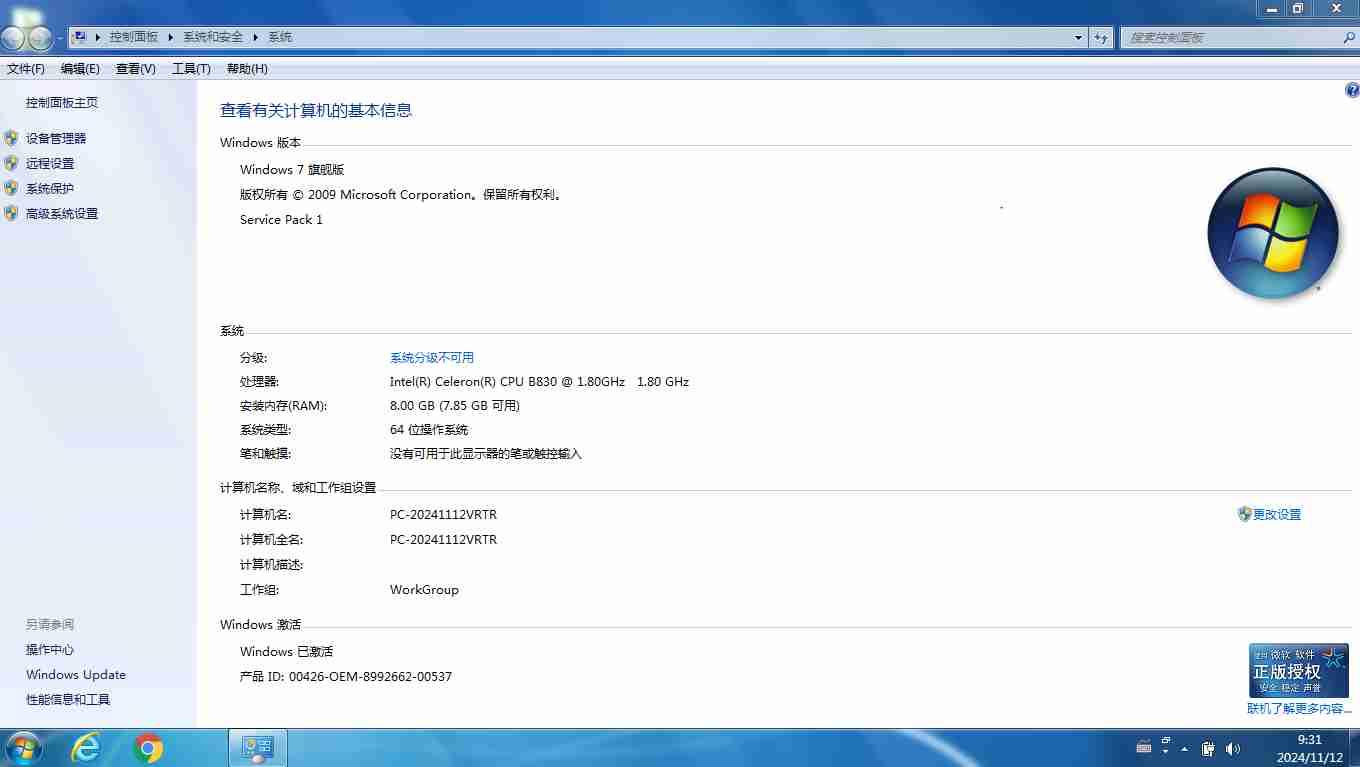Open Windows Update from the sidebar
This screenshot has width=1360, height=767.
tap(75, 674)
